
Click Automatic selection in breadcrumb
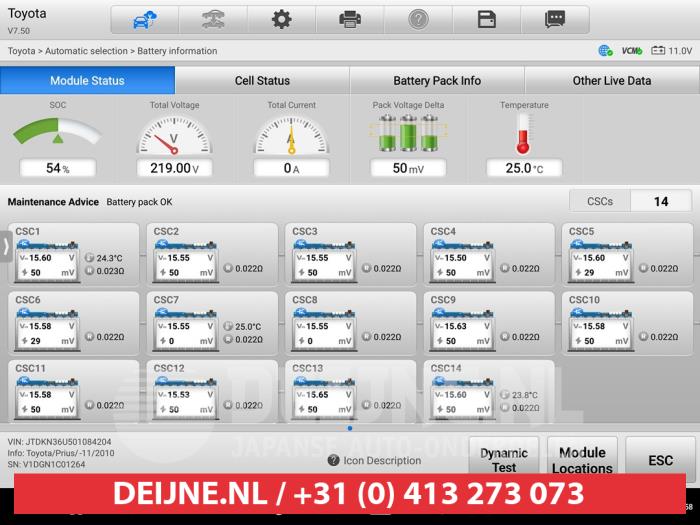(86, 51)
